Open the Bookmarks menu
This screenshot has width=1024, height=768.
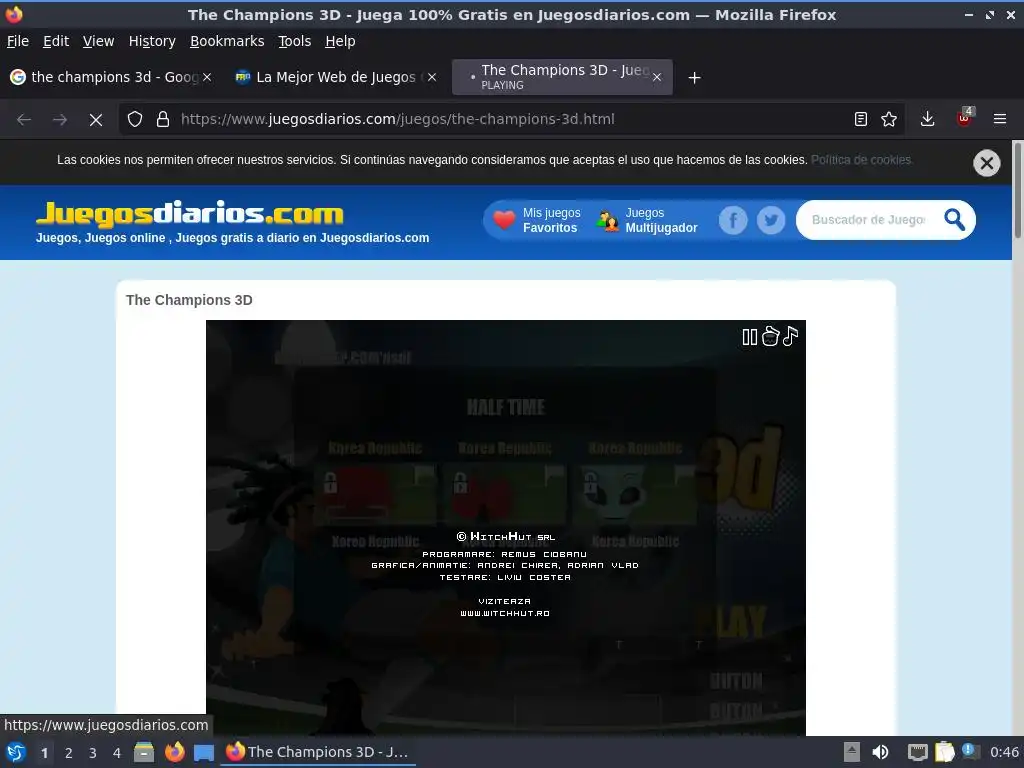pos(227,41)
